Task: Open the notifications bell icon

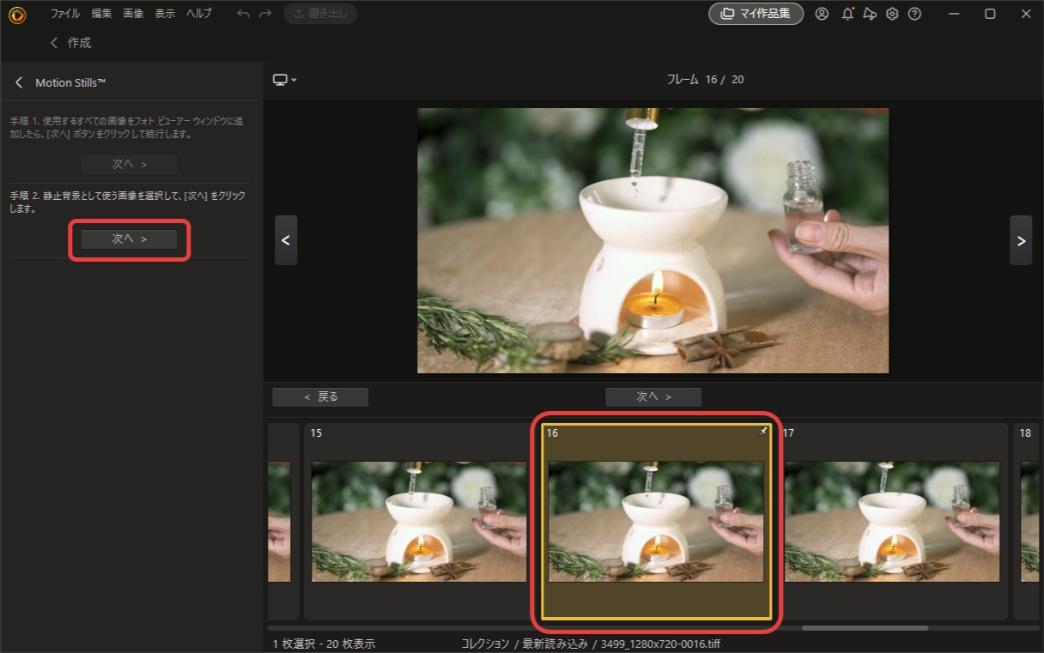Action: 847,13
